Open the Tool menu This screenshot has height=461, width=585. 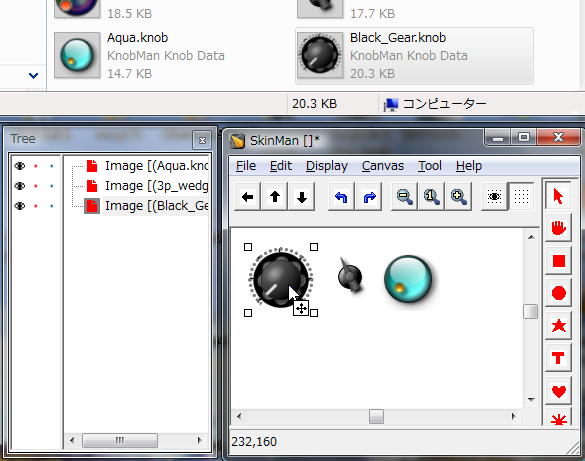[x=430, y=166]
